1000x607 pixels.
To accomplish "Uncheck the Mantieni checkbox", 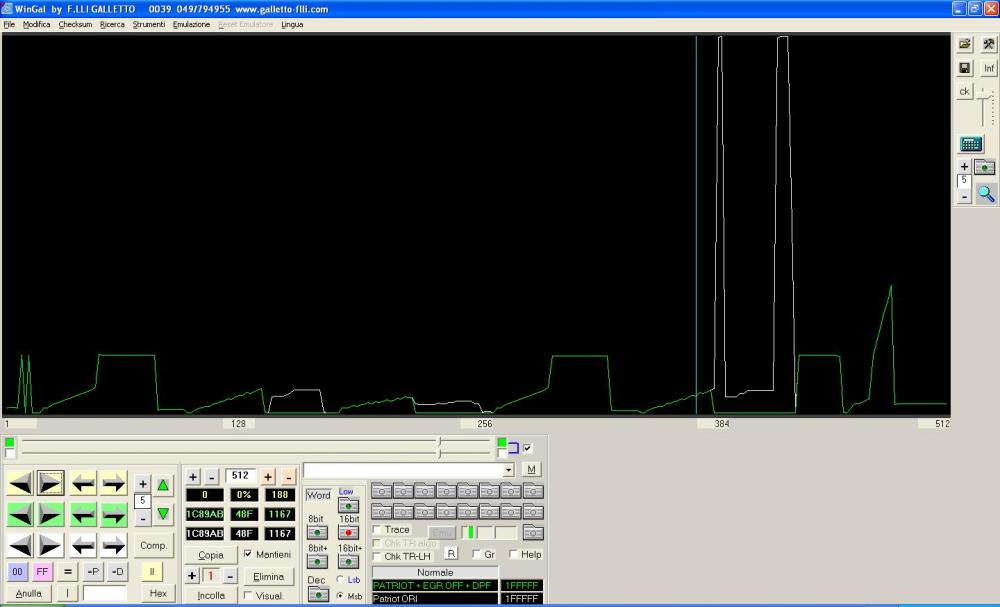I will (x=248, y=554).
